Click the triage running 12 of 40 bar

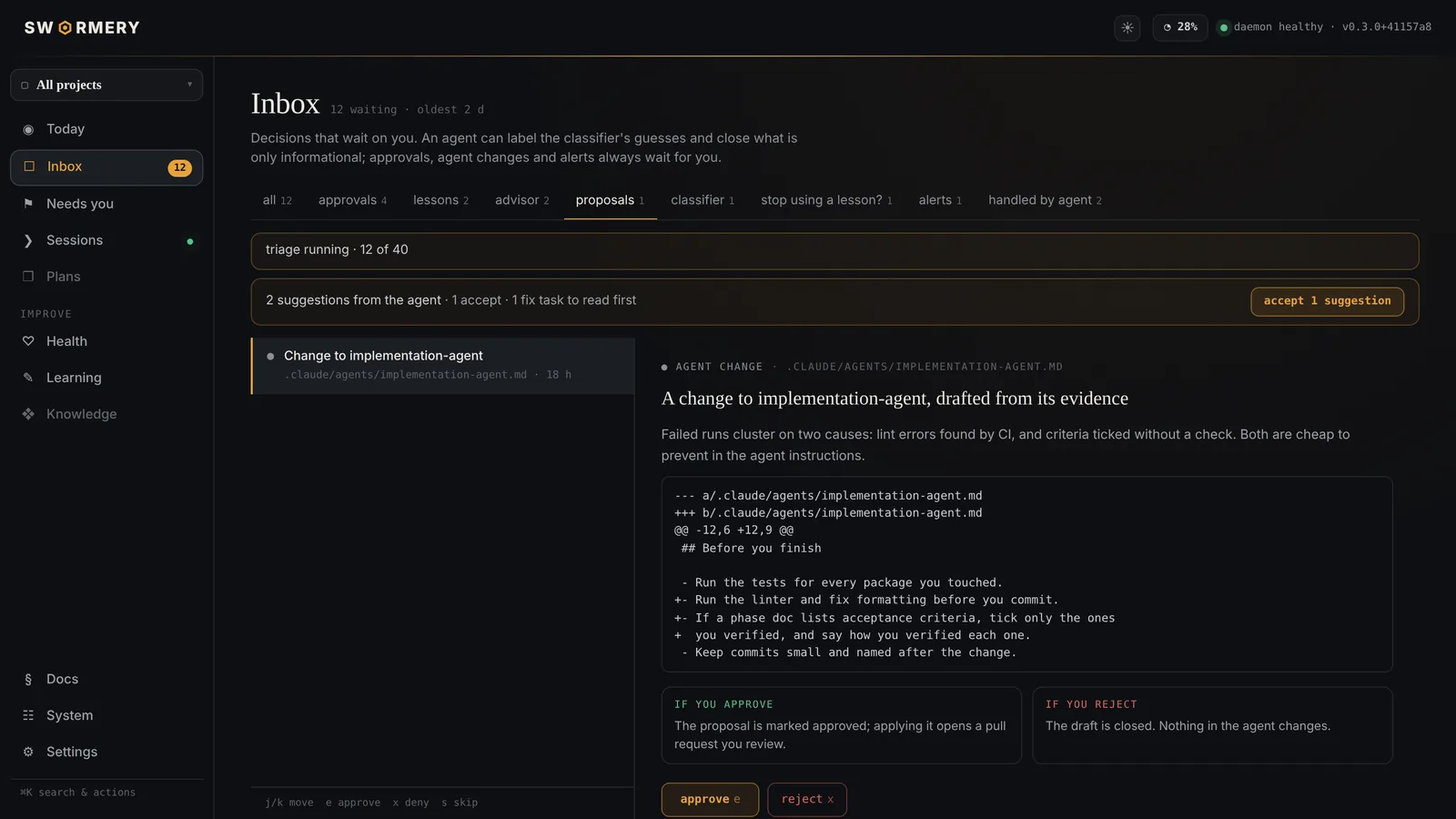834,251
